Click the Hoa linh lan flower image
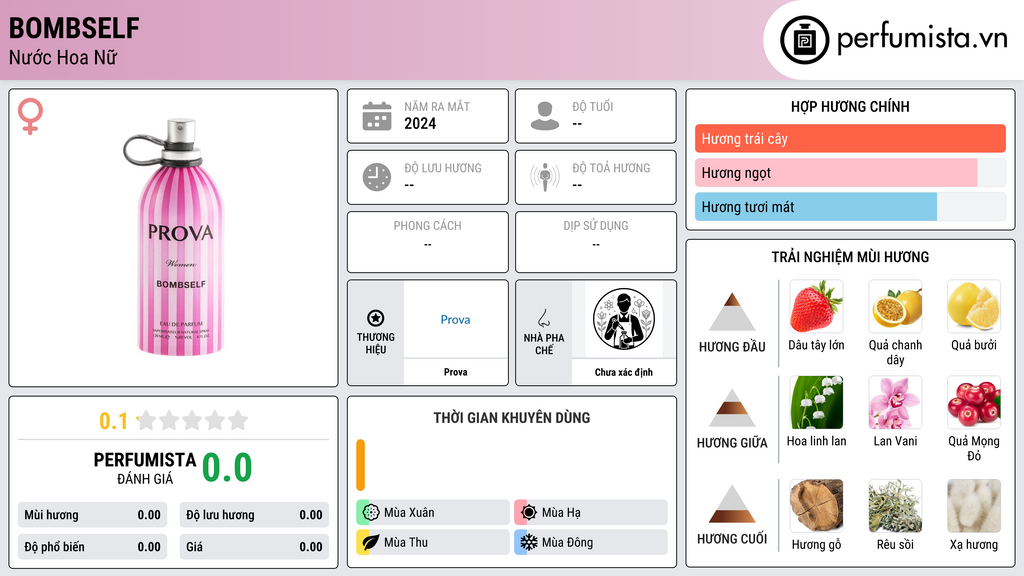This screenshot has width=1024, height=576. 816,402
